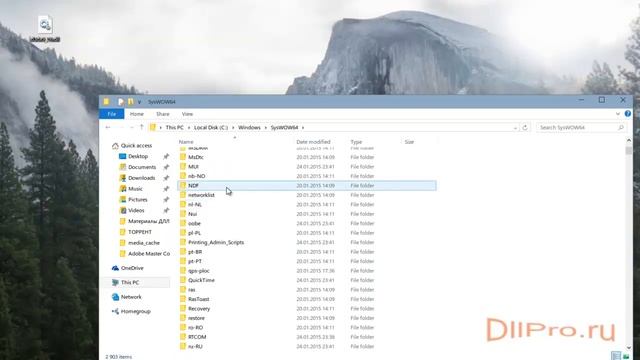Open the address bar history dropdown

point(515,128)
